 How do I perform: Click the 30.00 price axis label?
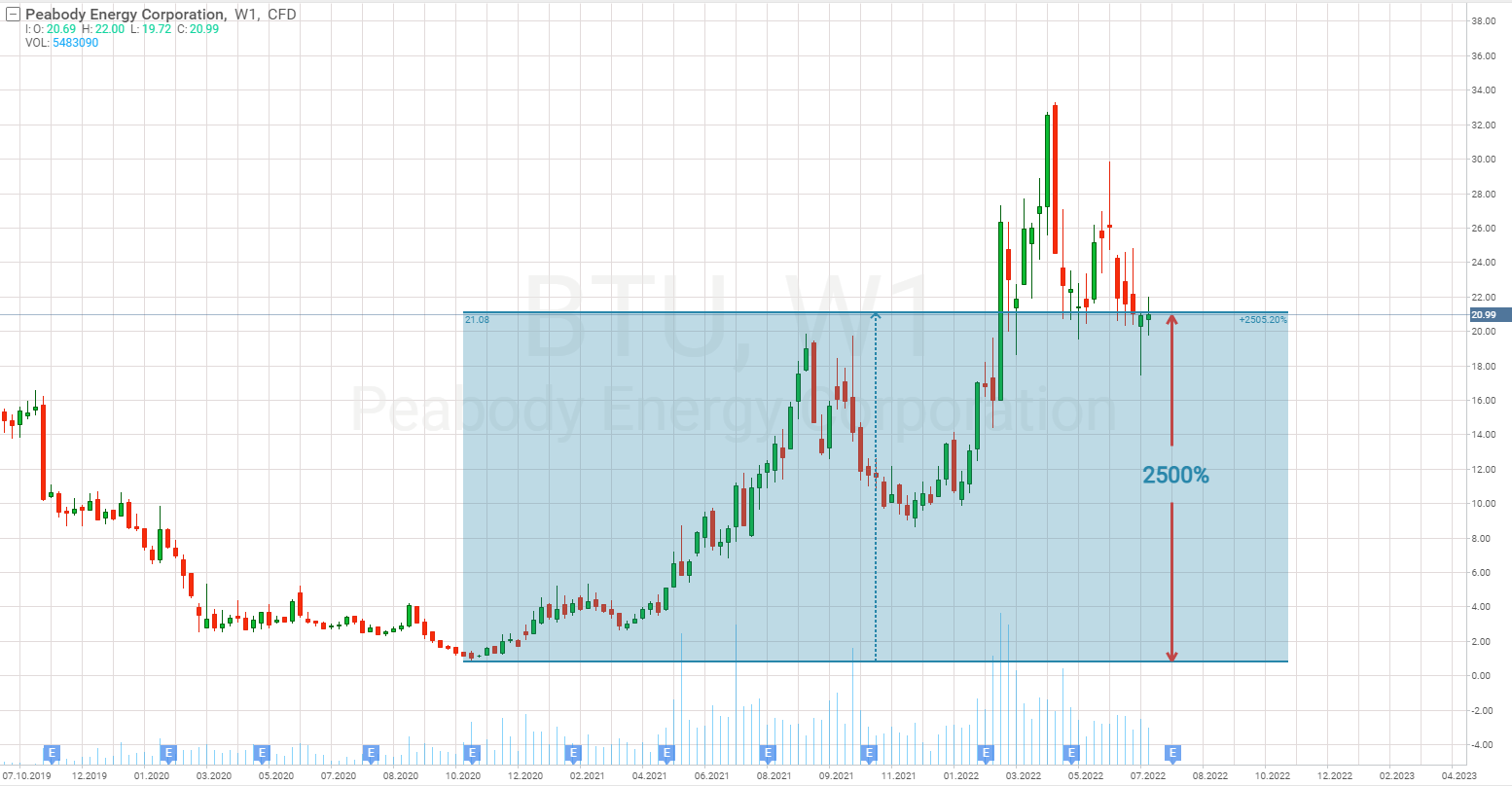(x=1483, y=160)
